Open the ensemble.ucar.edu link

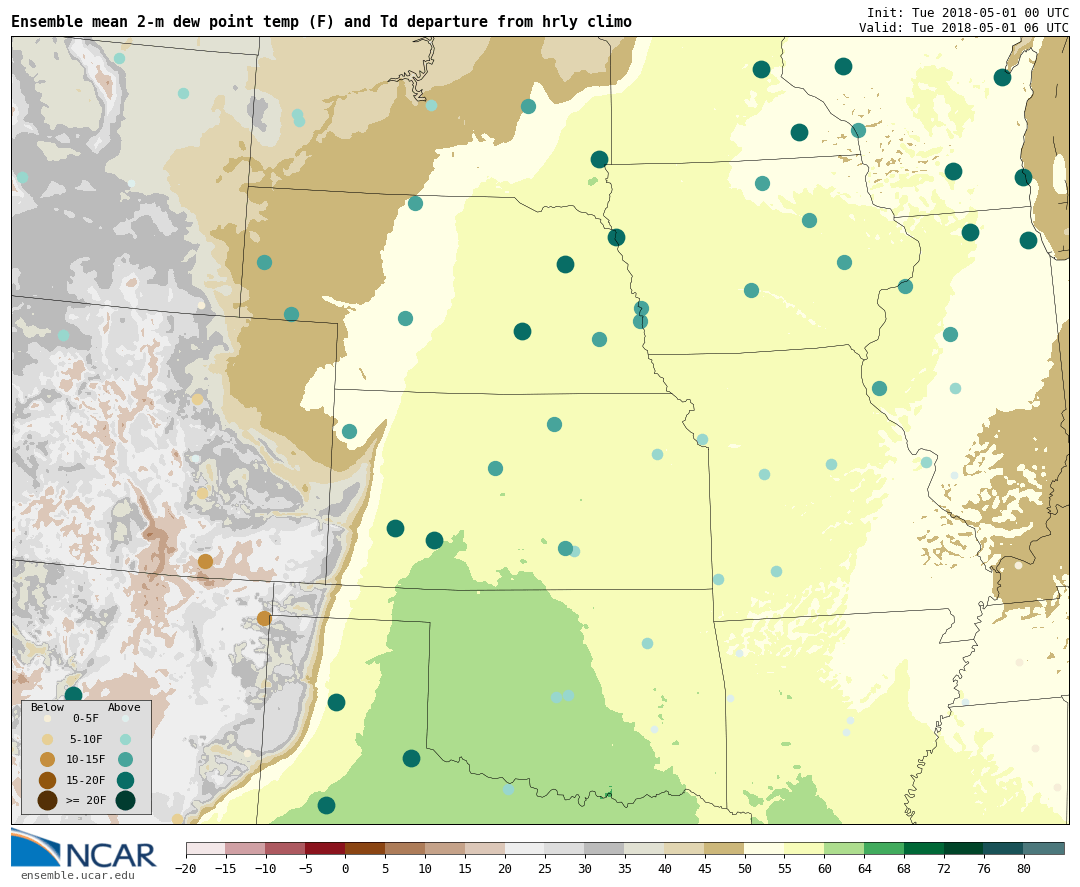click(x=77, y=875)
